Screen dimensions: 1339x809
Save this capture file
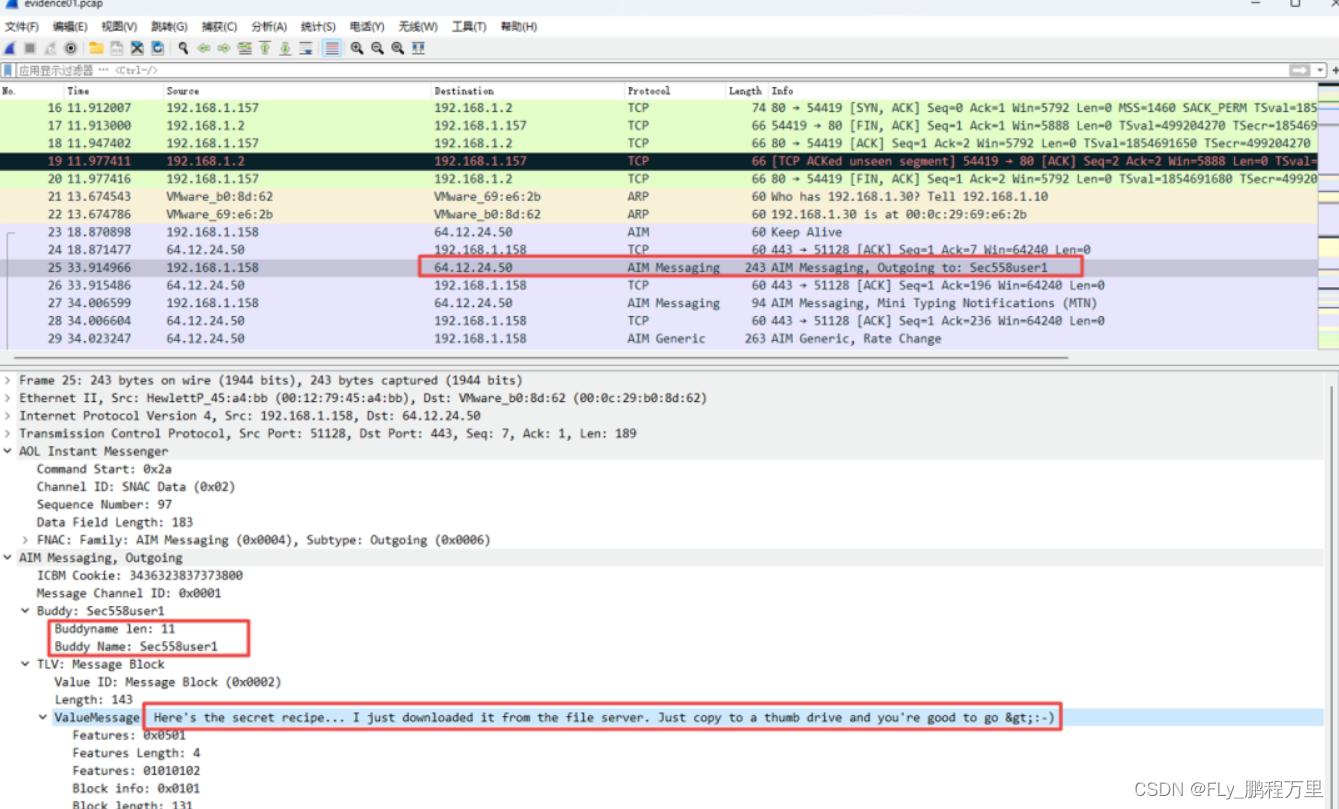tap(116, 48)
